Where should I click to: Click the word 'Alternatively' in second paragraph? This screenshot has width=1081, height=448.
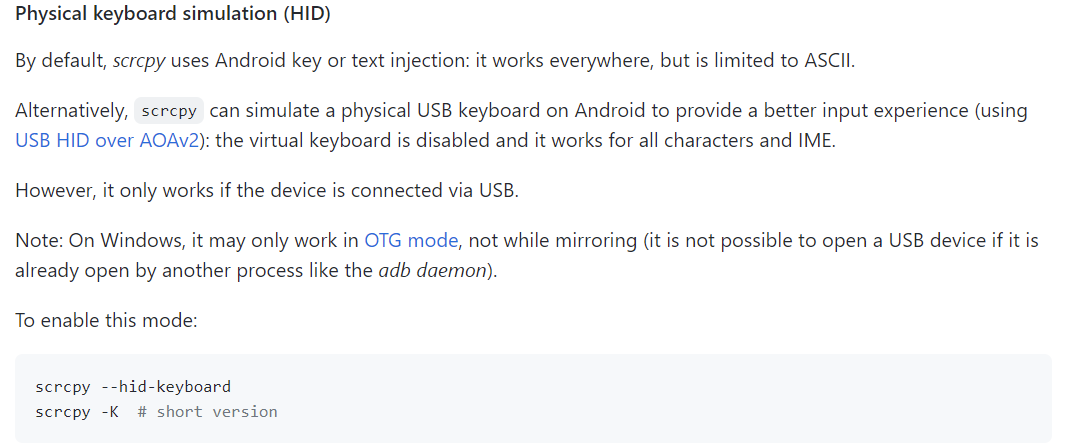[70, 111]
